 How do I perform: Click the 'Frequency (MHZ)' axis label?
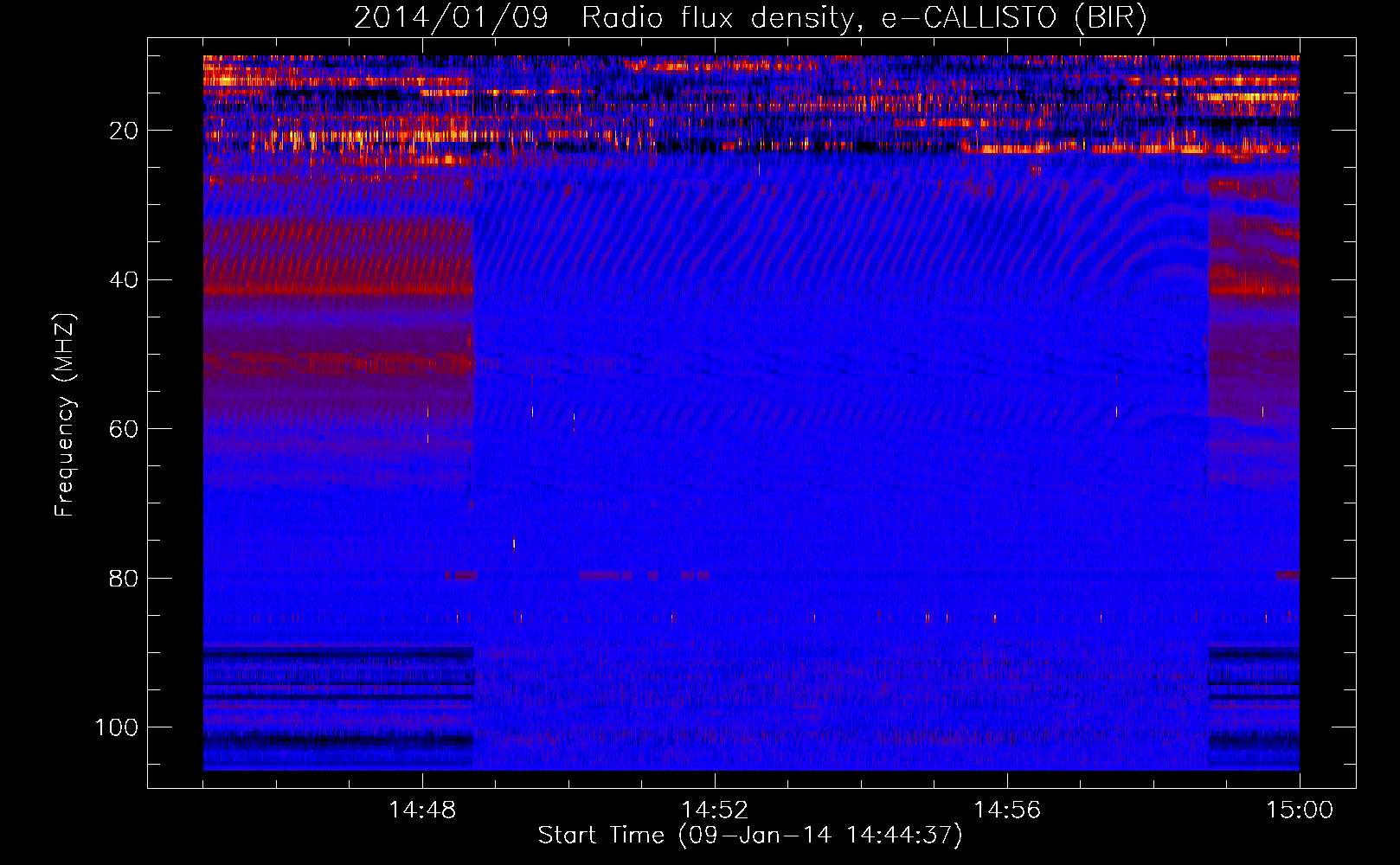66,415
